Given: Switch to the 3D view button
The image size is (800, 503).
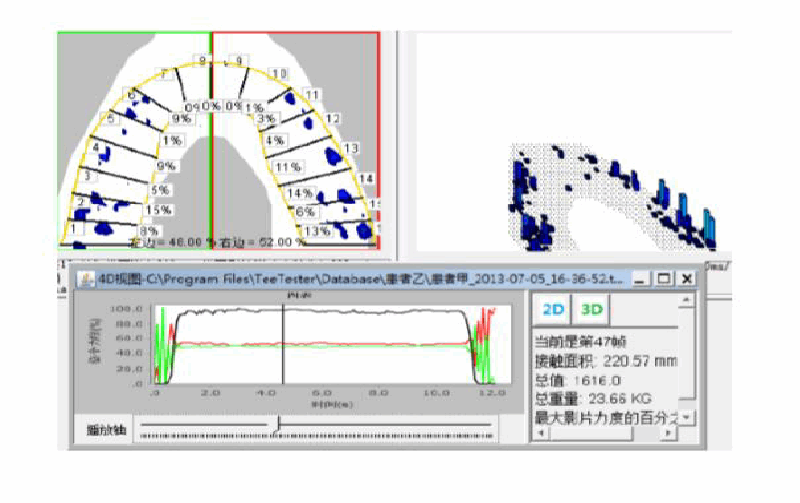Looking at the screenshot, I should [x=592, y=309].
